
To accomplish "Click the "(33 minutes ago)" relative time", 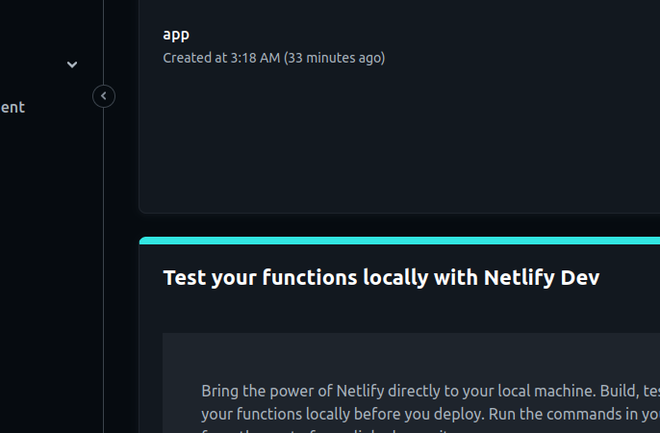I will (x=335, y=58).
